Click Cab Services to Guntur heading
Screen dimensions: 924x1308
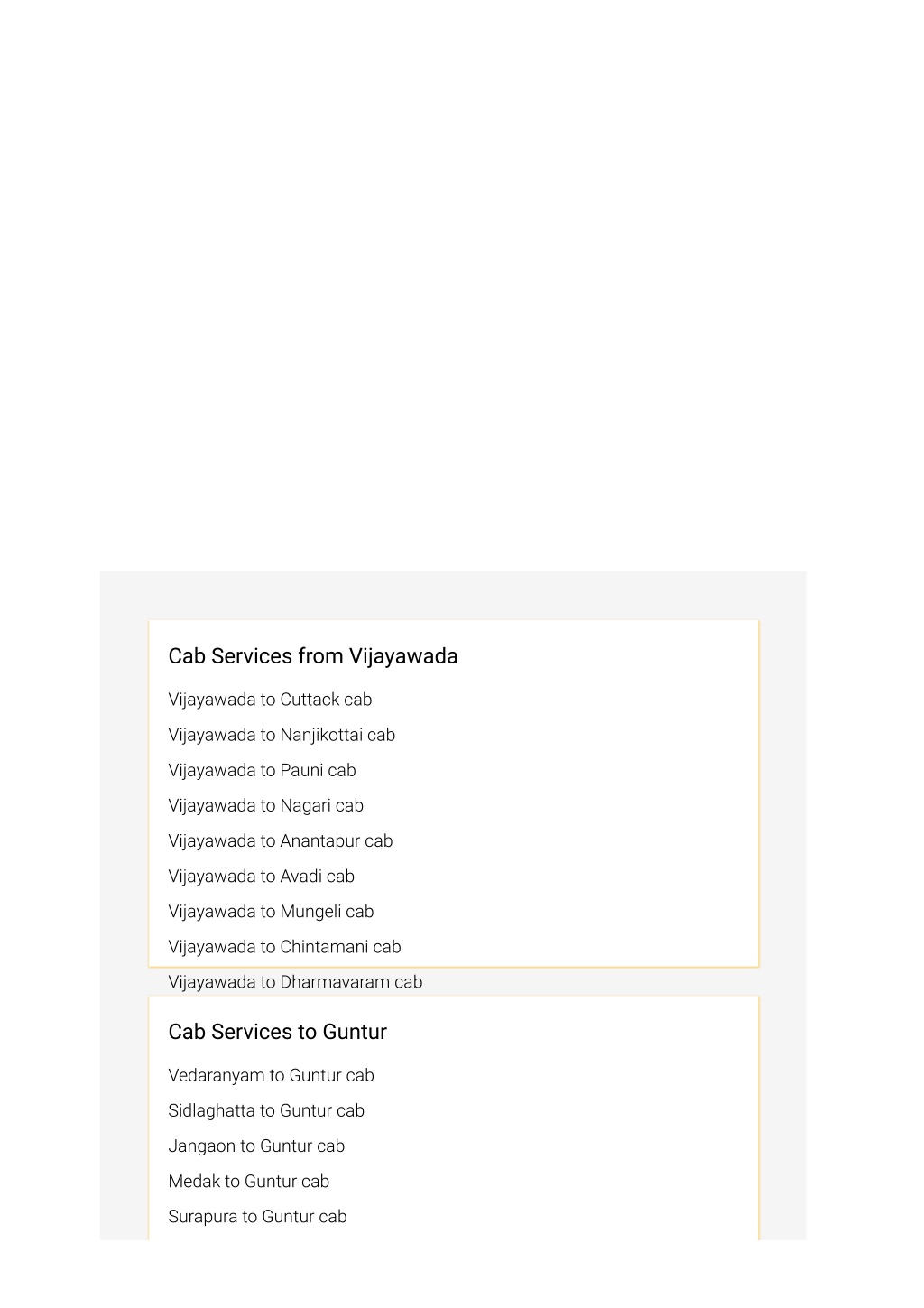tap(277, 1032)
